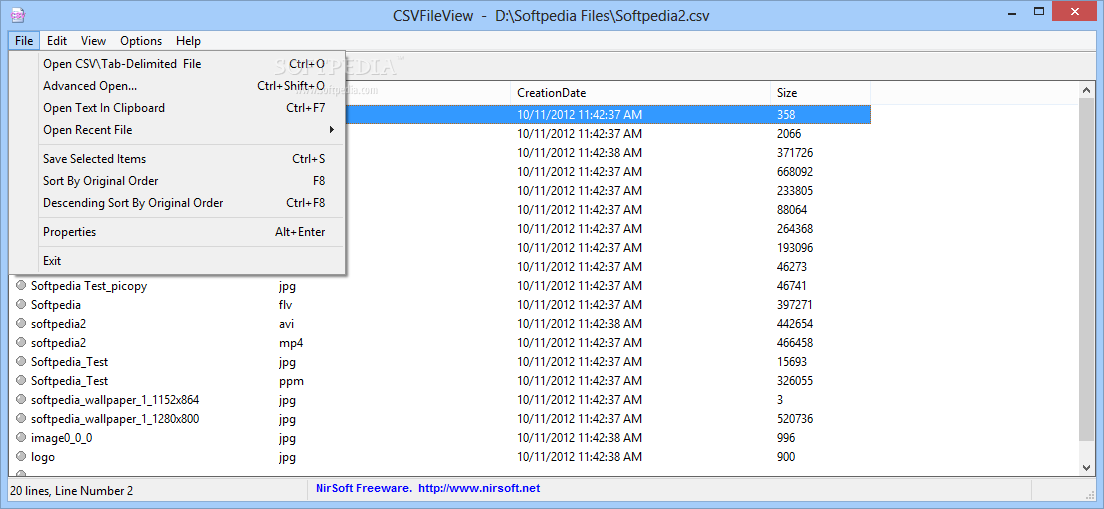
Task: Select the softpedia_wallpaper_1_1280x800 file name
Action: click(115, 419)
